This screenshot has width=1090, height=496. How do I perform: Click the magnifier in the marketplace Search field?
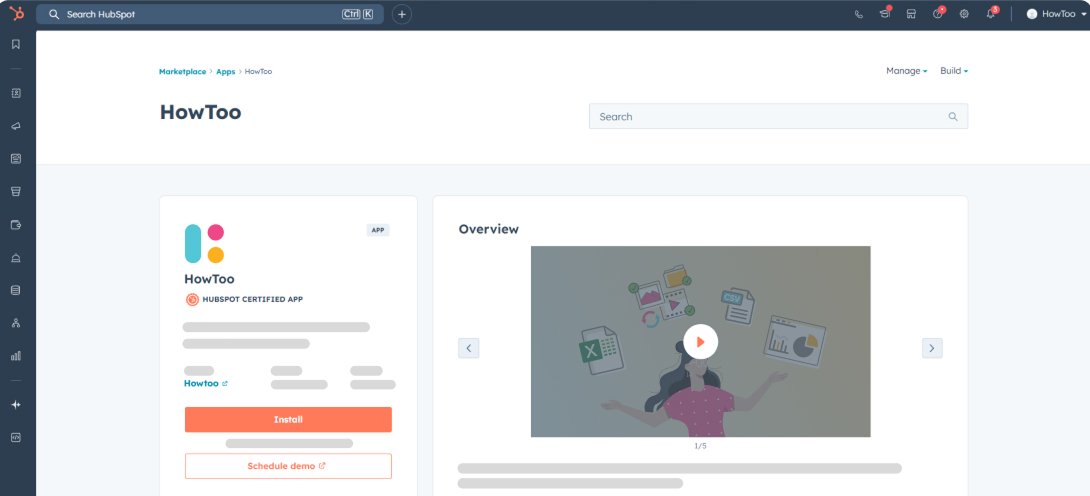click(953, 117)
